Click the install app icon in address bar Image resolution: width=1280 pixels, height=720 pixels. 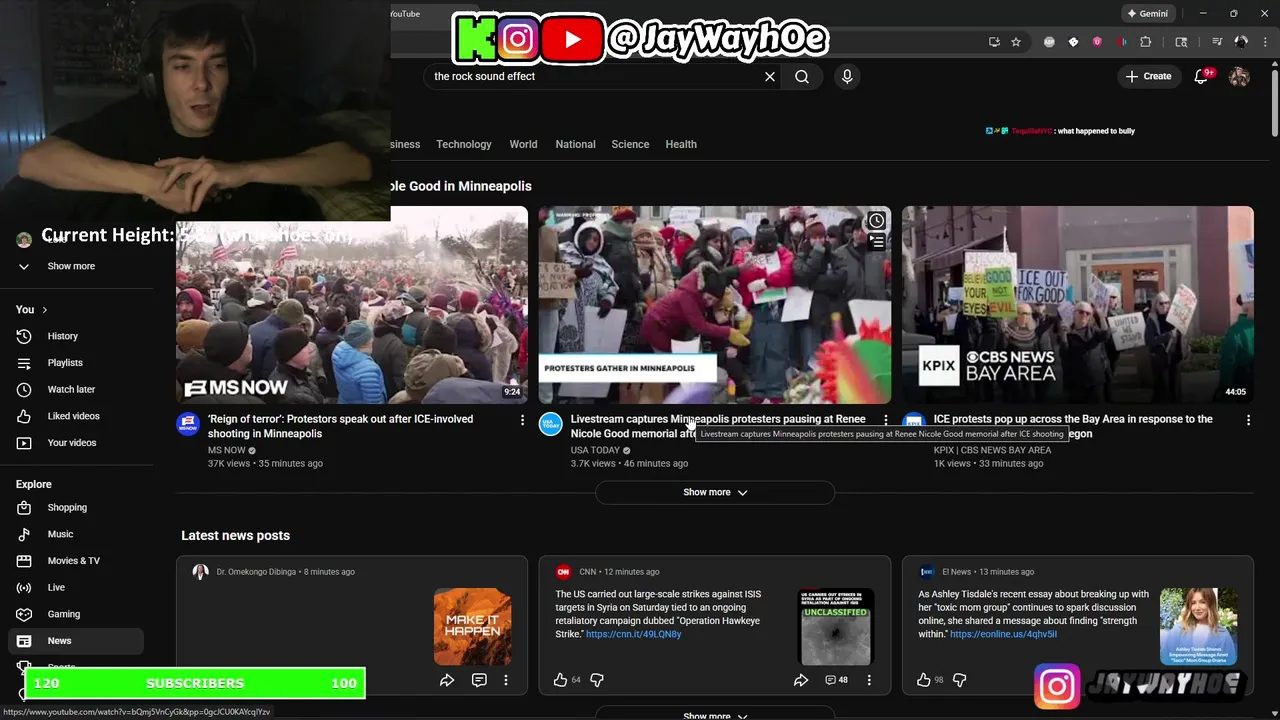[x=994, y=42]
